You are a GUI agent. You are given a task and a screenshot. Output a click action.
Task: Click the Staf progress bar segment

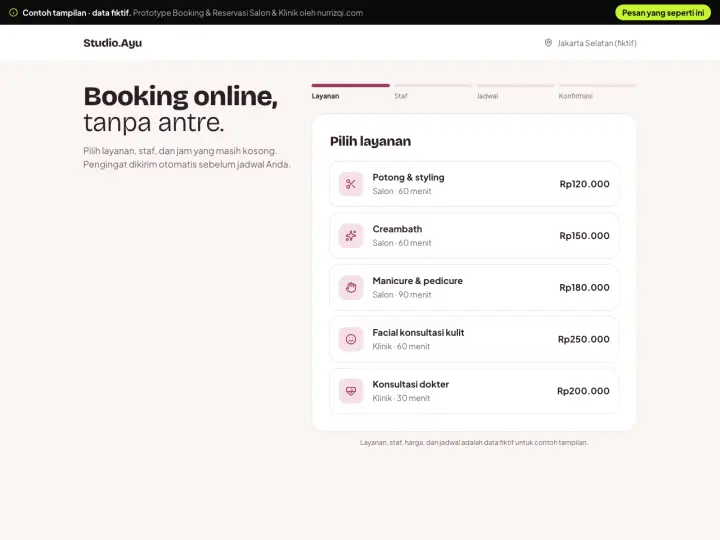(x=433, y=85)
